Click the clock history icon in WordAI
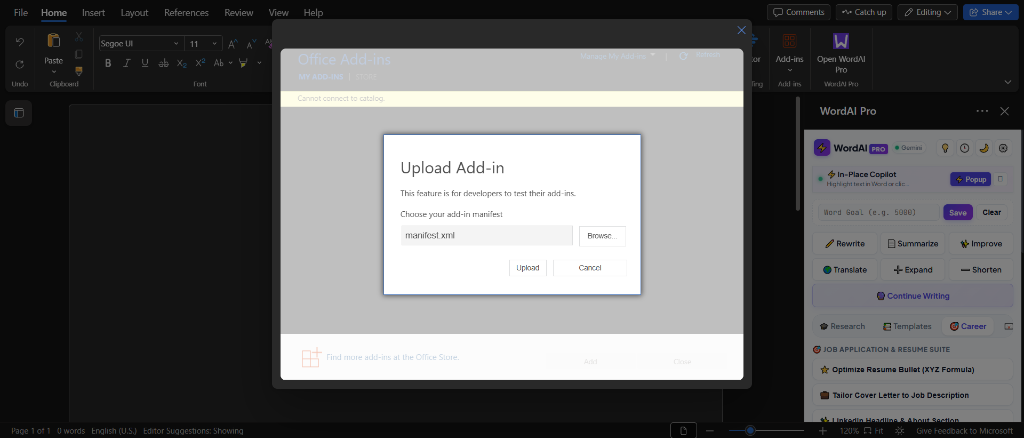The width and height of the screenshot is (1024, 438). [x=964, y=148]
